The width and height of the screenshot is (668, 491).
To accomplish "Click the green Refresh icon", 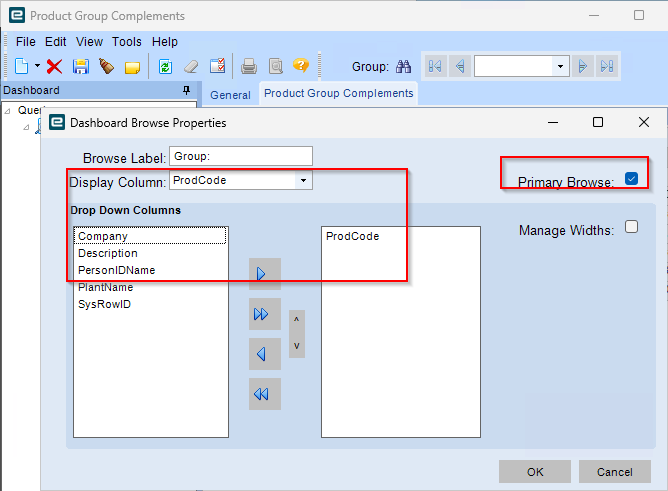I will (165, 66).
